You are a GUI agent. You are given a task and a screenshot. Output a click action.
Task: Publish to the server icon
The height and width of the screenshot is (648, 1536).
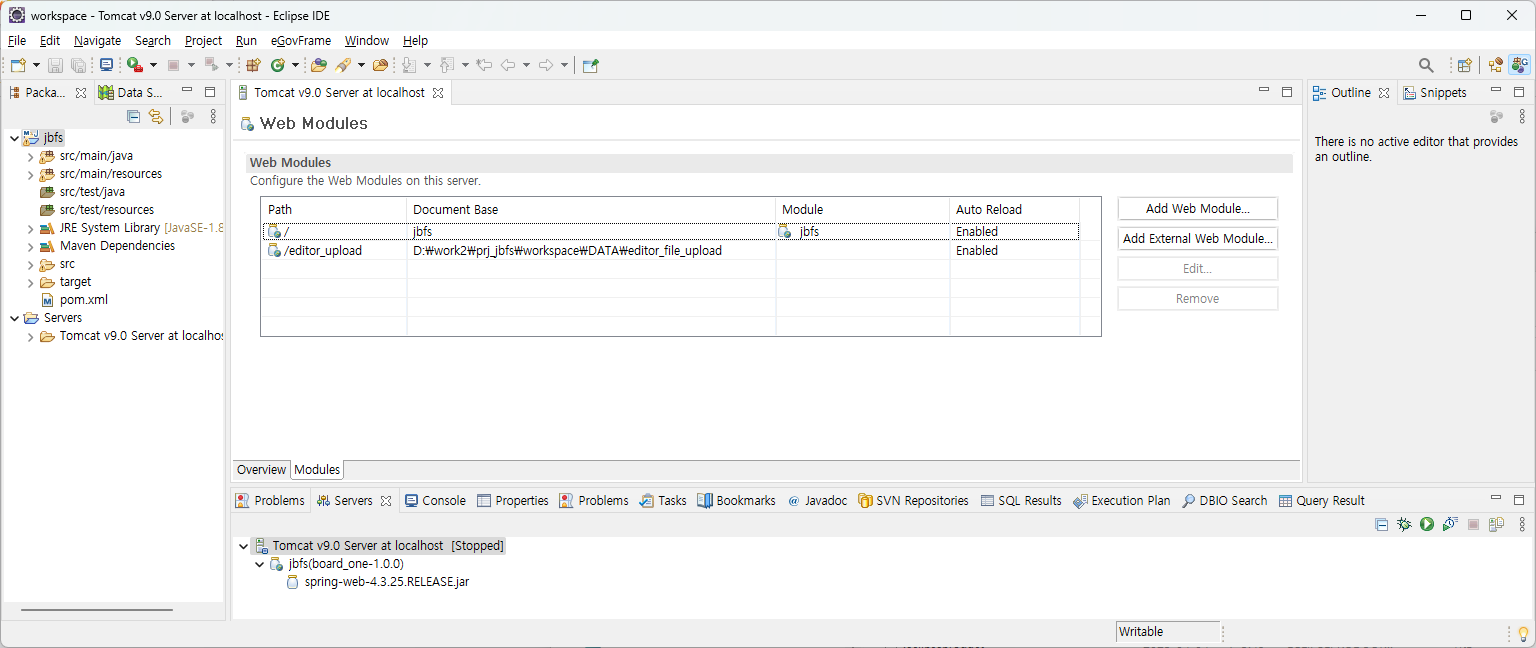click(x=1496, y=524)
